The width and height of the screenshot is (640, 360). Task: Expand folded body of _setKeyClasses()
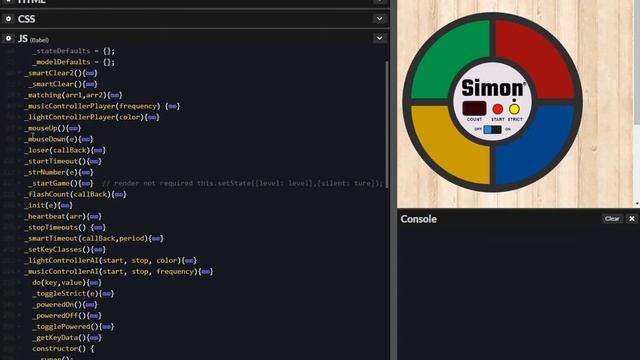click(x=98, y=249)
